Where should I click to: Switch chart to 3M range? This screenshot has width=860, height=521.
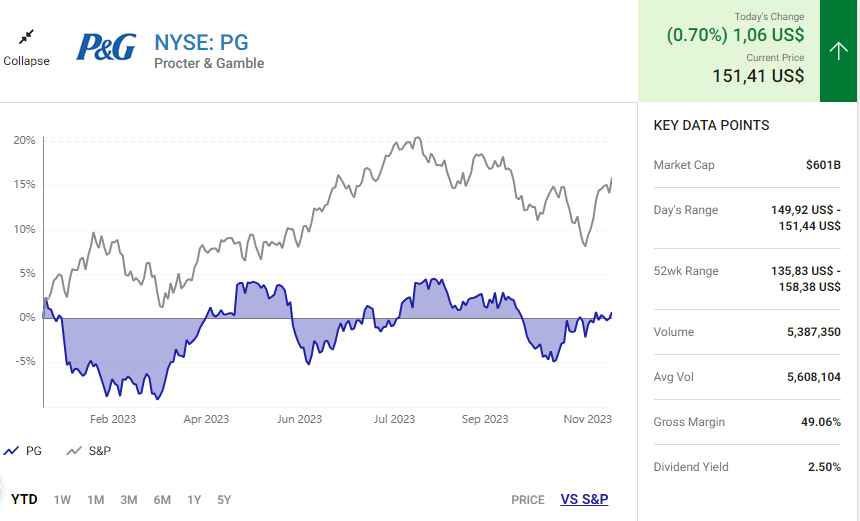[128, 499]
